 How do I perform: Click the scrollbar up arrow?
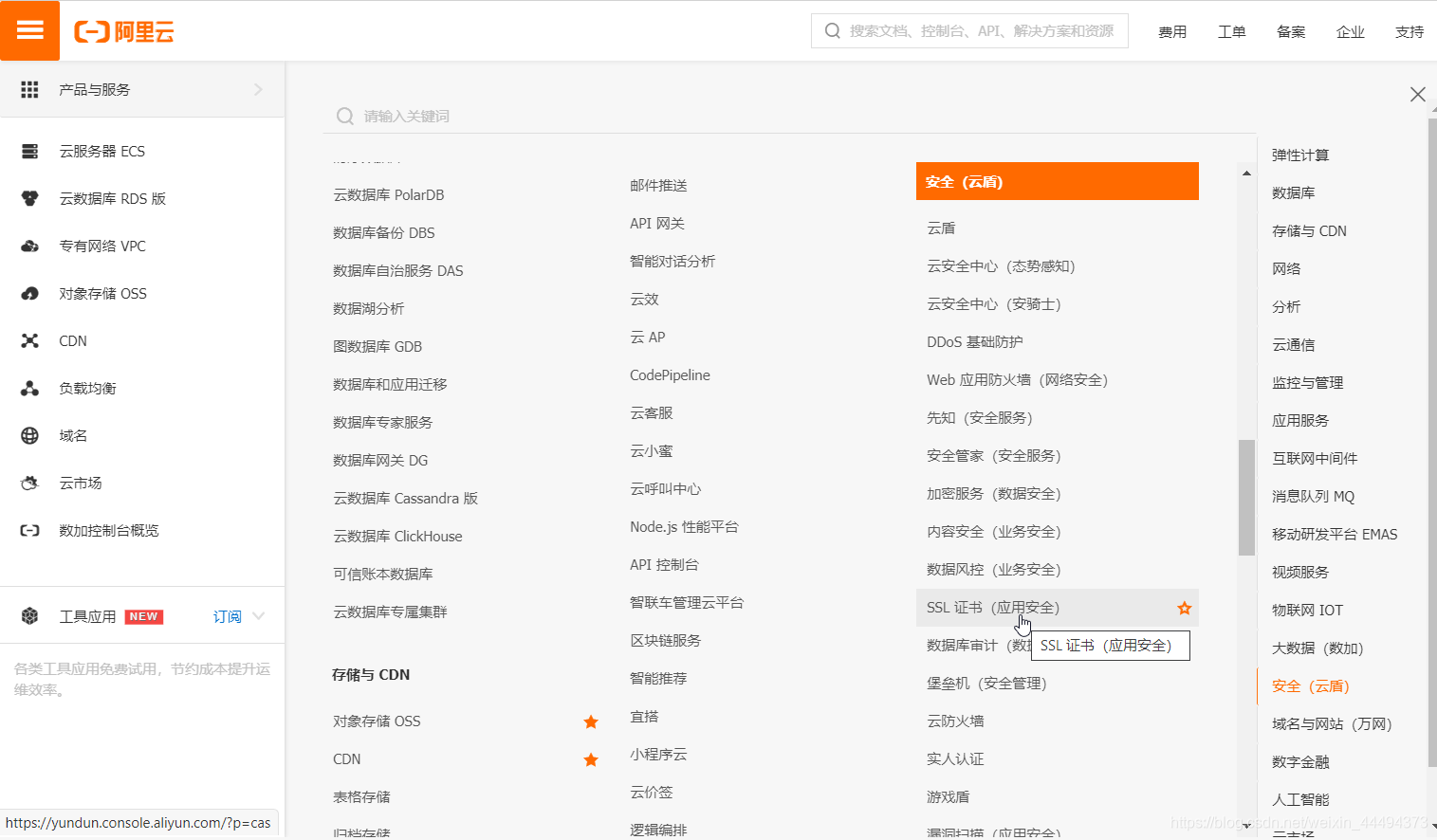(1246, 173)
